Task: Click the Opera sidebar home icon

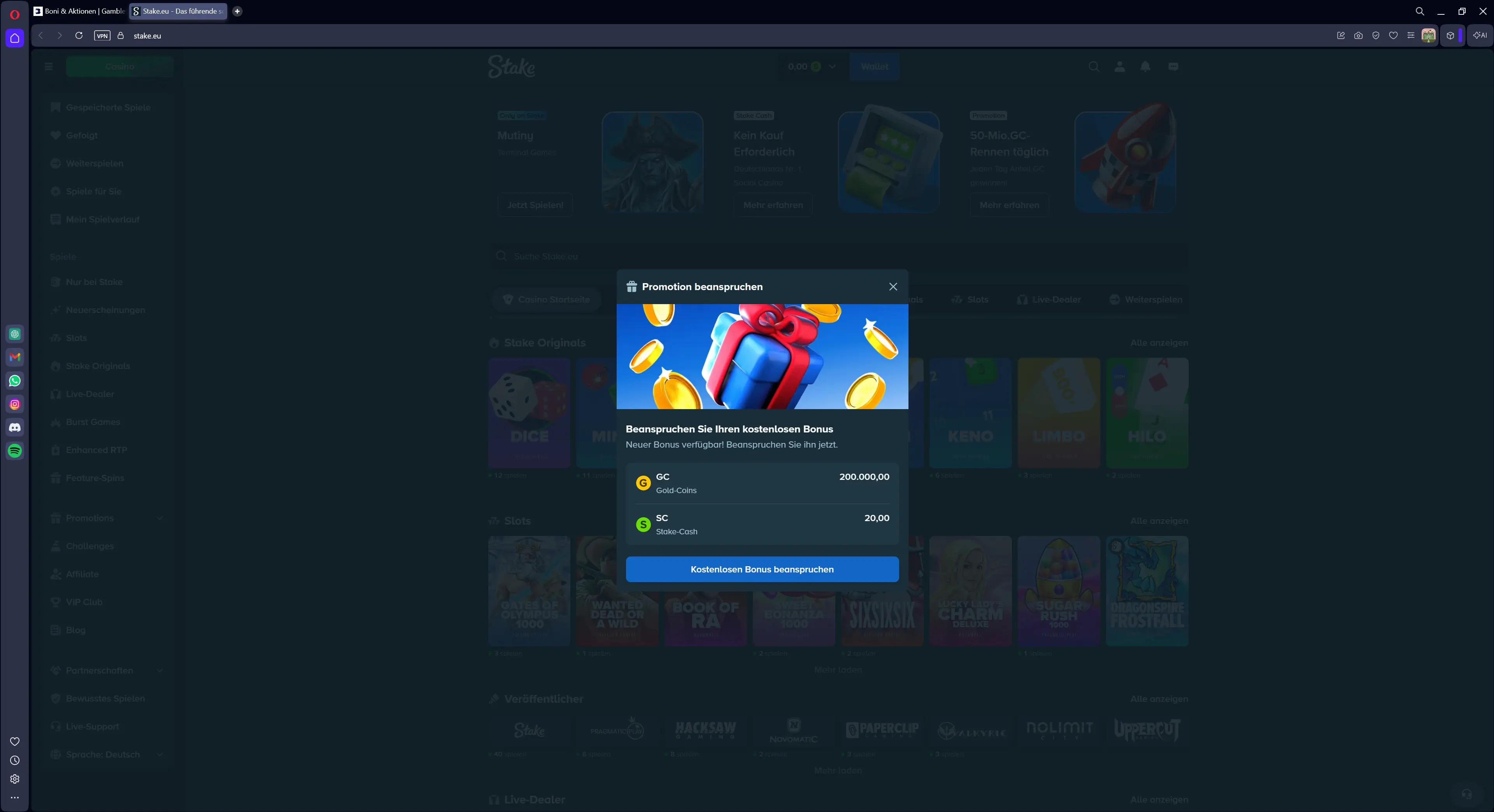Action: pos(15,38)
